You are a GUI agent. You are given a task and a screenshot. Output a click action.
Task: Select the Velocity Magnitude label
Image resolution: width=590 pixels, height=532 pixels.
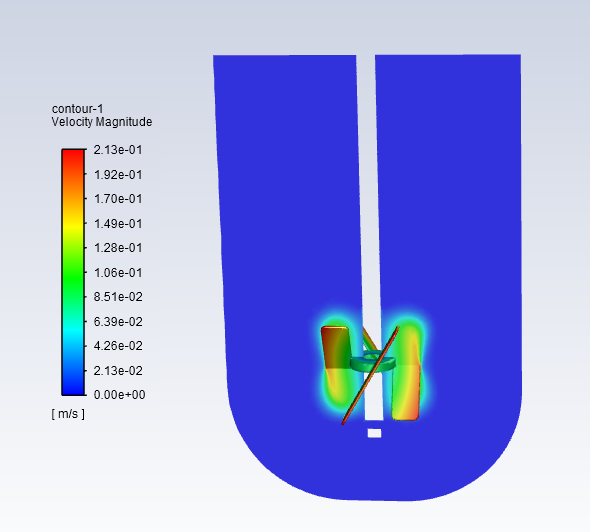point(102,122)
